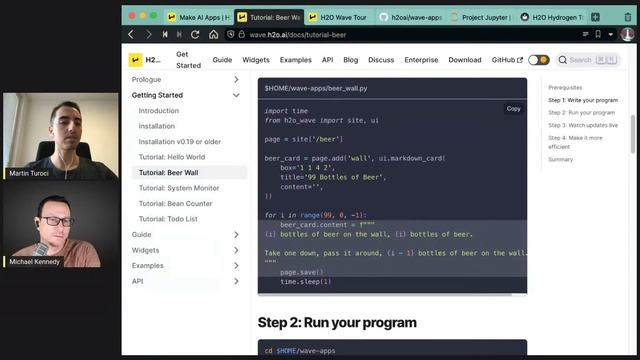The width and height of the screenshot is (640, 360).
Task: Jump to Step 3: Watch updates live
Action: 583,125
